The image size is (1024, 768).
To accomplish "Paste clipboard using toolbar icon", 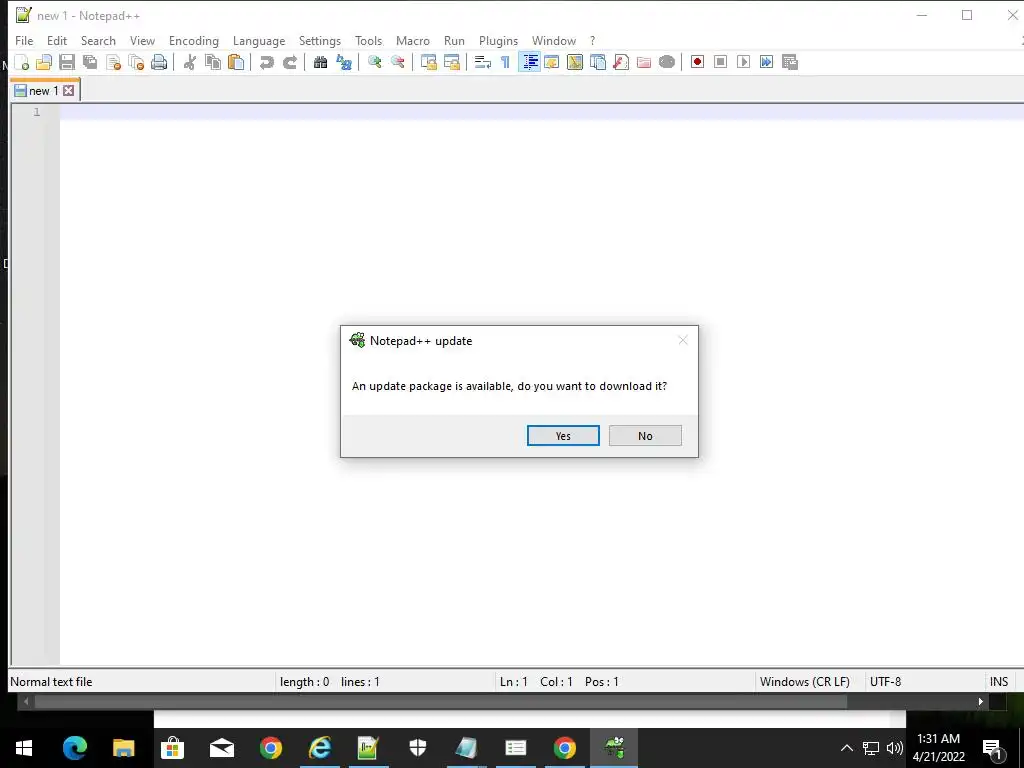I will point(236,62).
